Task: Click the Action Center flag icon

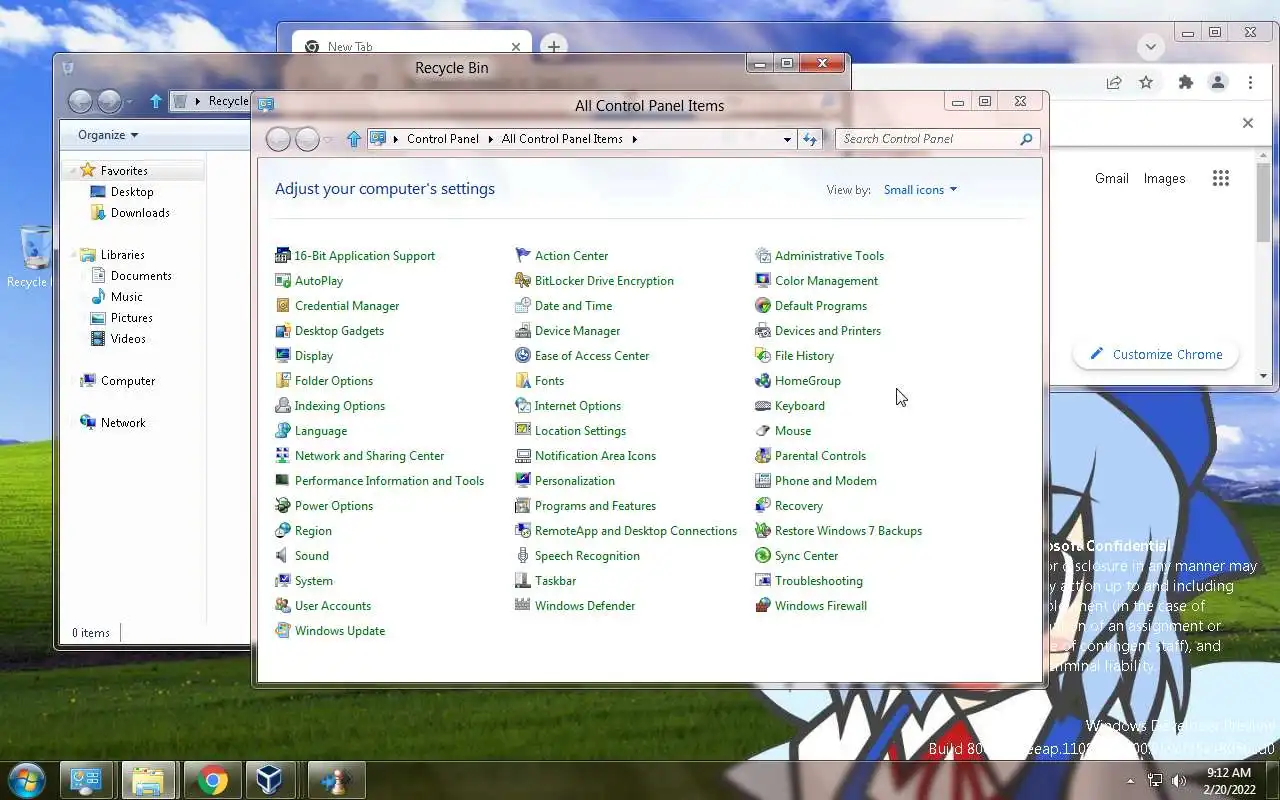Action: point(523,256)
